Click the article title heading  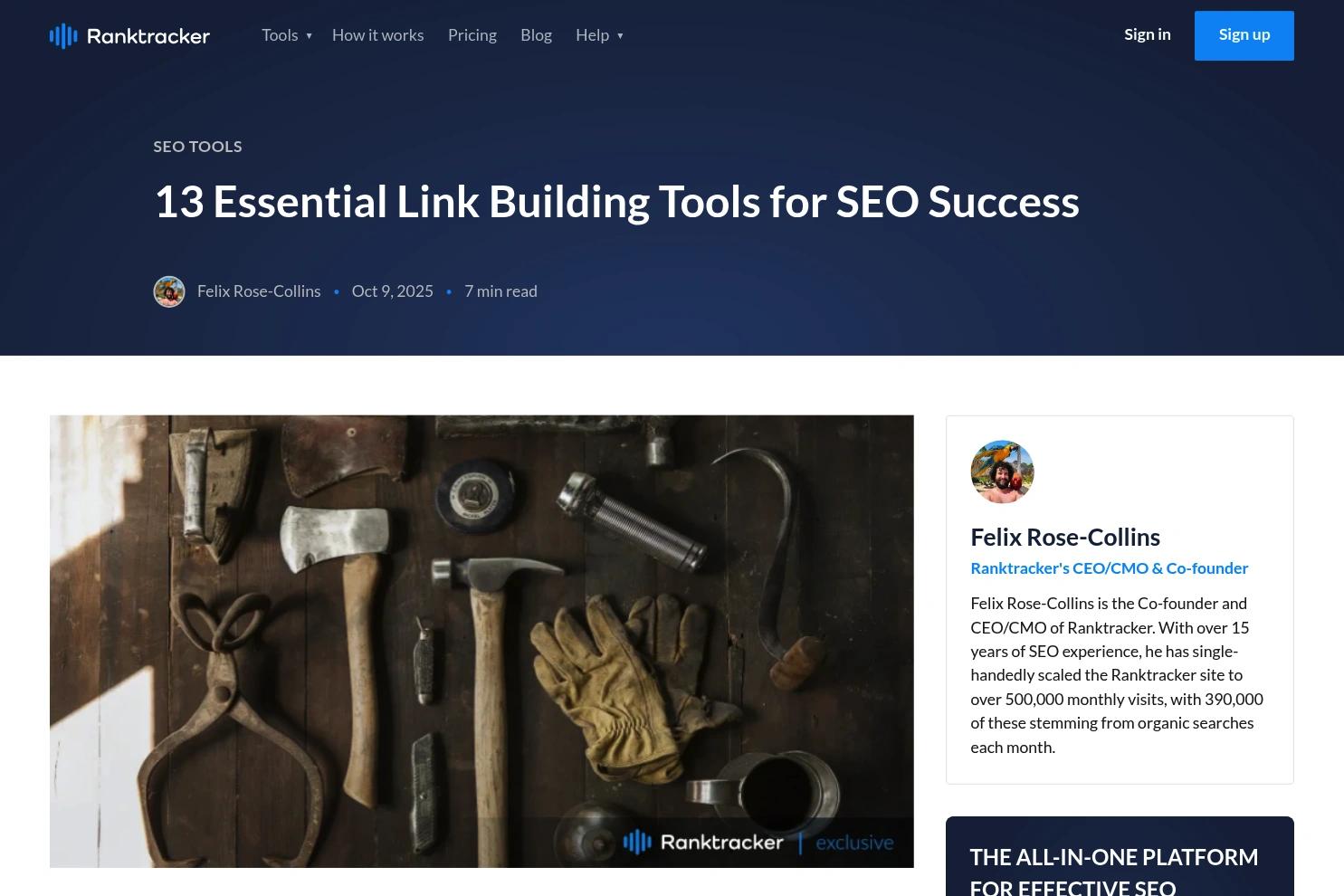pos(616,201)
